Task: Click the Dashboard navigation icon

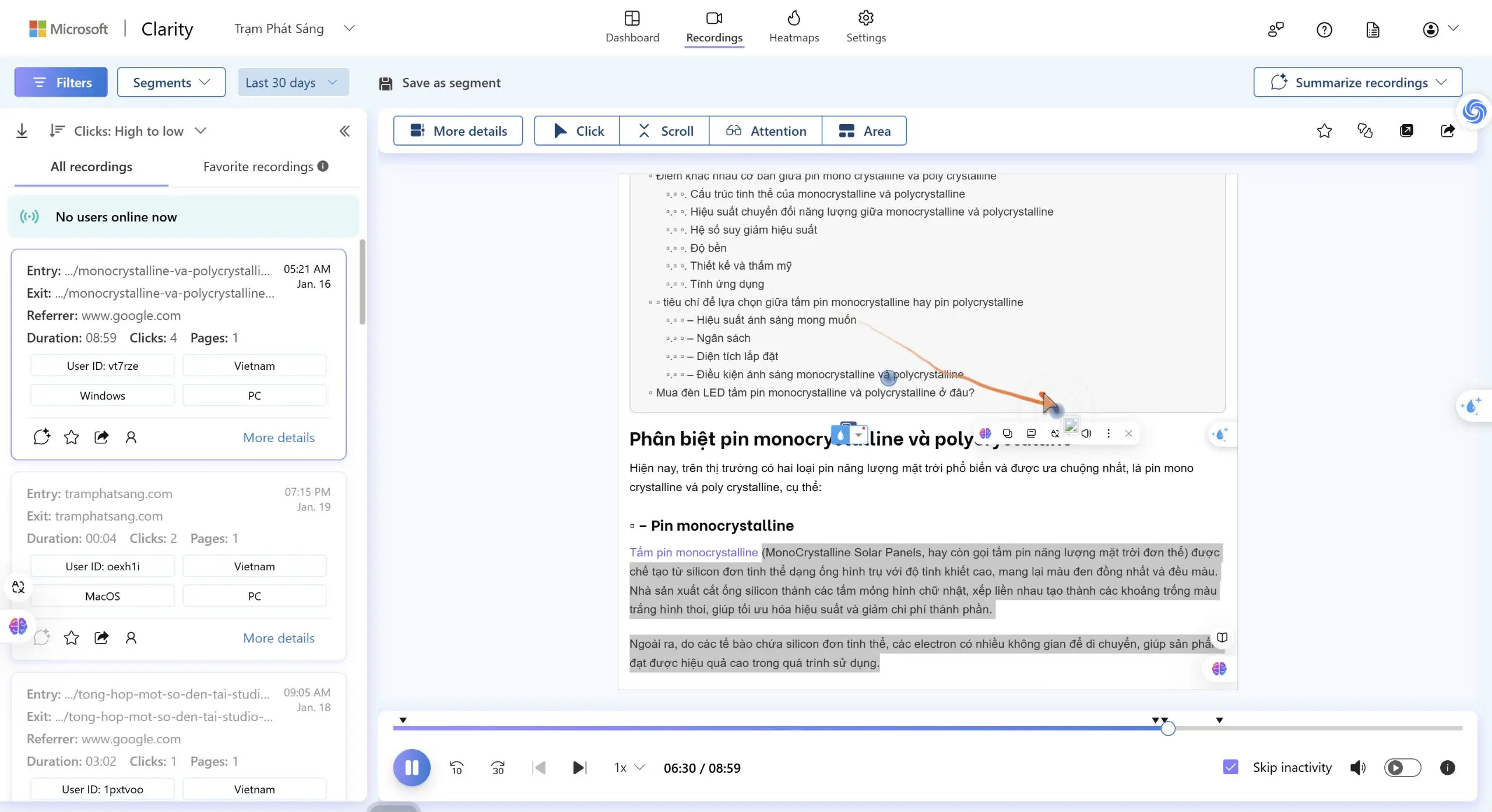Action: (x=632, y=17)
